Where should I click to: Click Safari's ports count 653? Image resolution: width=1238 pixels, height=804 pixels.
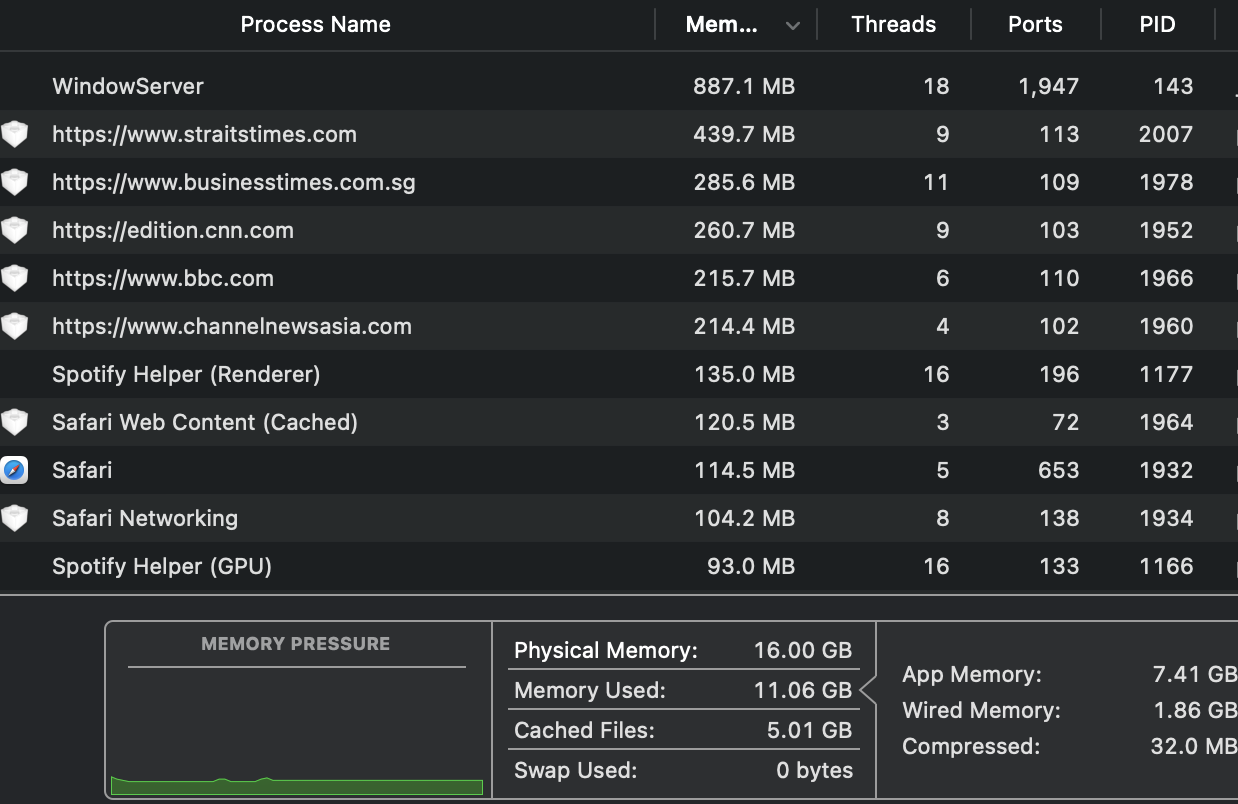[x=1059, y=470]
